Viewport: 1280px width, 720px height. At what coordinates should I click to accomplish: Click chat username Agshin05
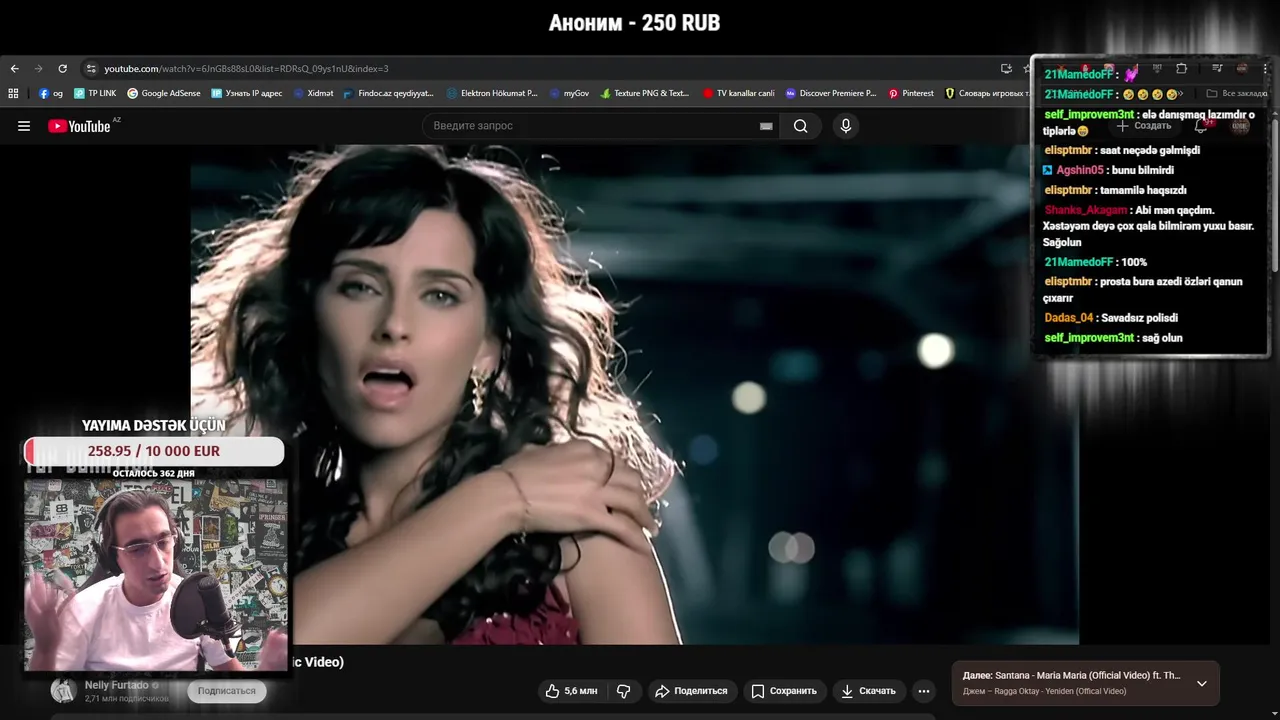pos(1079,170)
